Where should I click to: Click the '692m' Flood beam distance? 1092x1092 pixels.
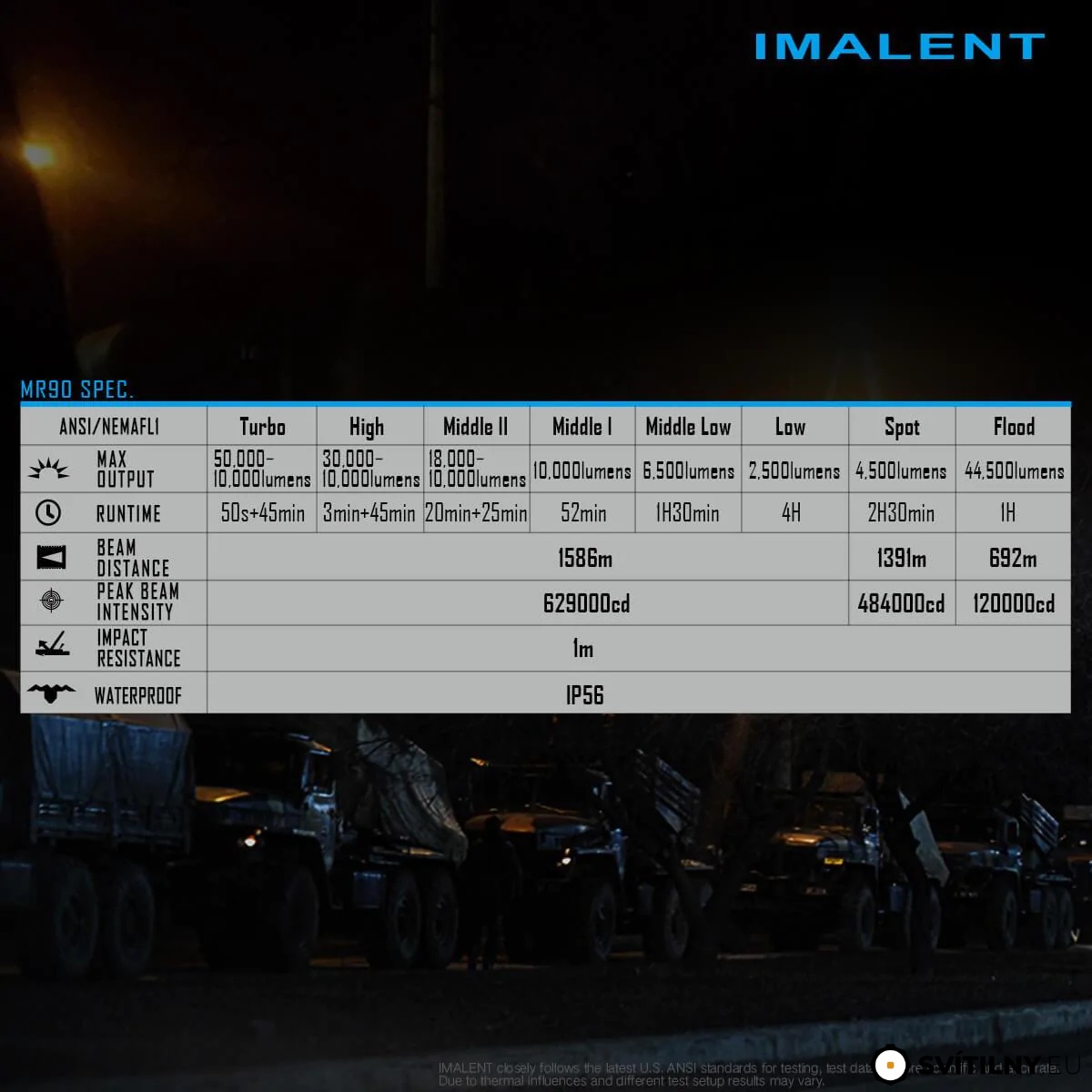[1013, 558]
